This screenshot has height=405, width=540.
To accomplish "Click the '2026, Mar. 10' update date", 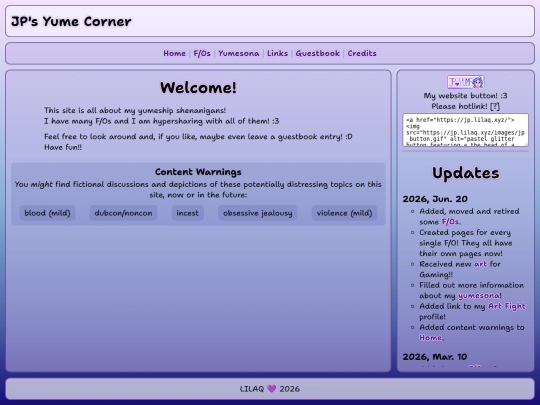I will 435,357.
